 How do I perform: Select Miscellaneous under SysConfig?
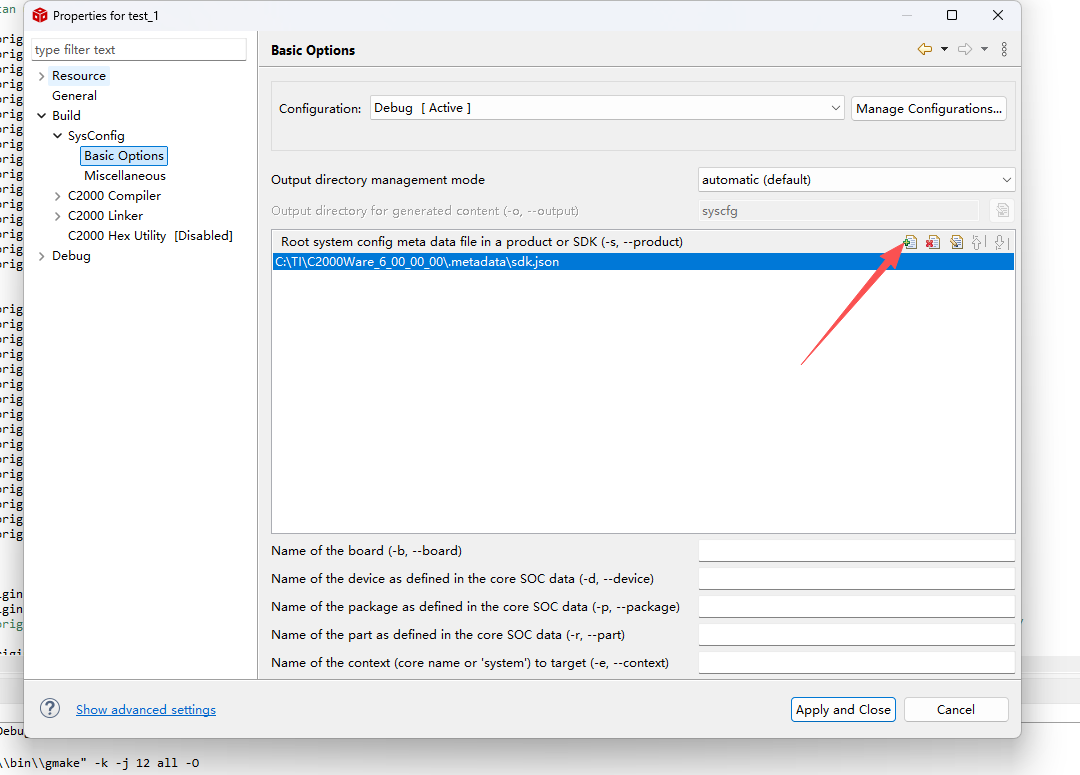point(125,176)
